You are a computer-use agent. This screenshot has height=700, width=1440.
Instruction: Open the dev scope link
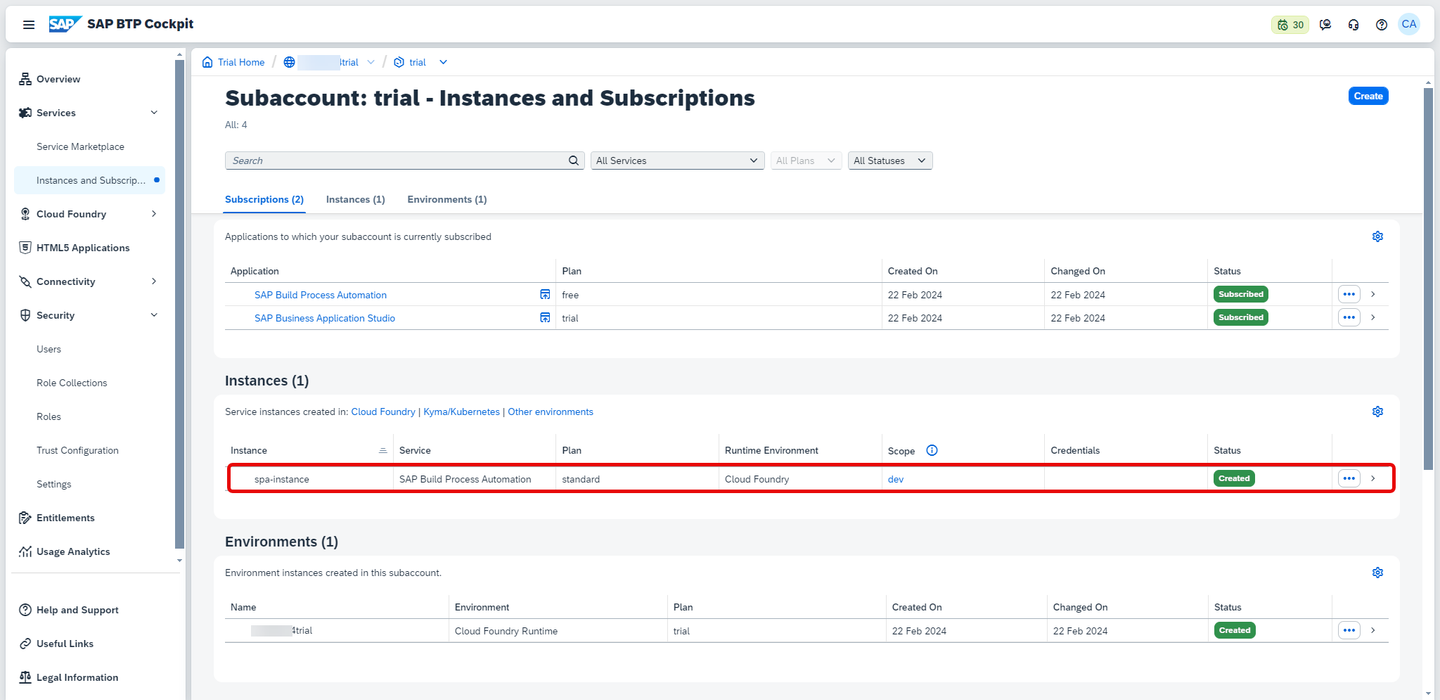click(896, 479)
